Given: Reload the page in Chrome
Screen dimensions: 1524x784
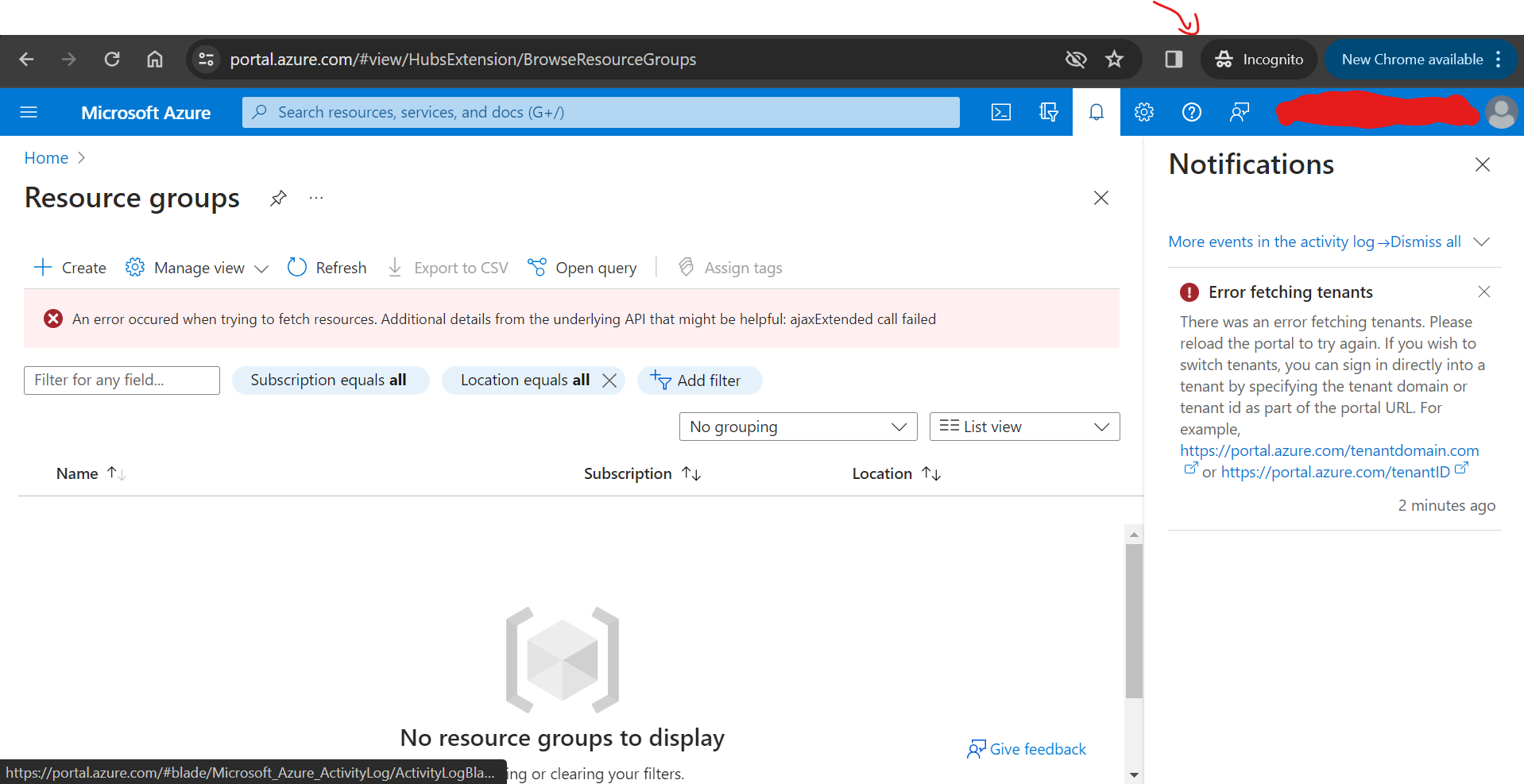Looking at the screenshot, I should coord(112,60).
